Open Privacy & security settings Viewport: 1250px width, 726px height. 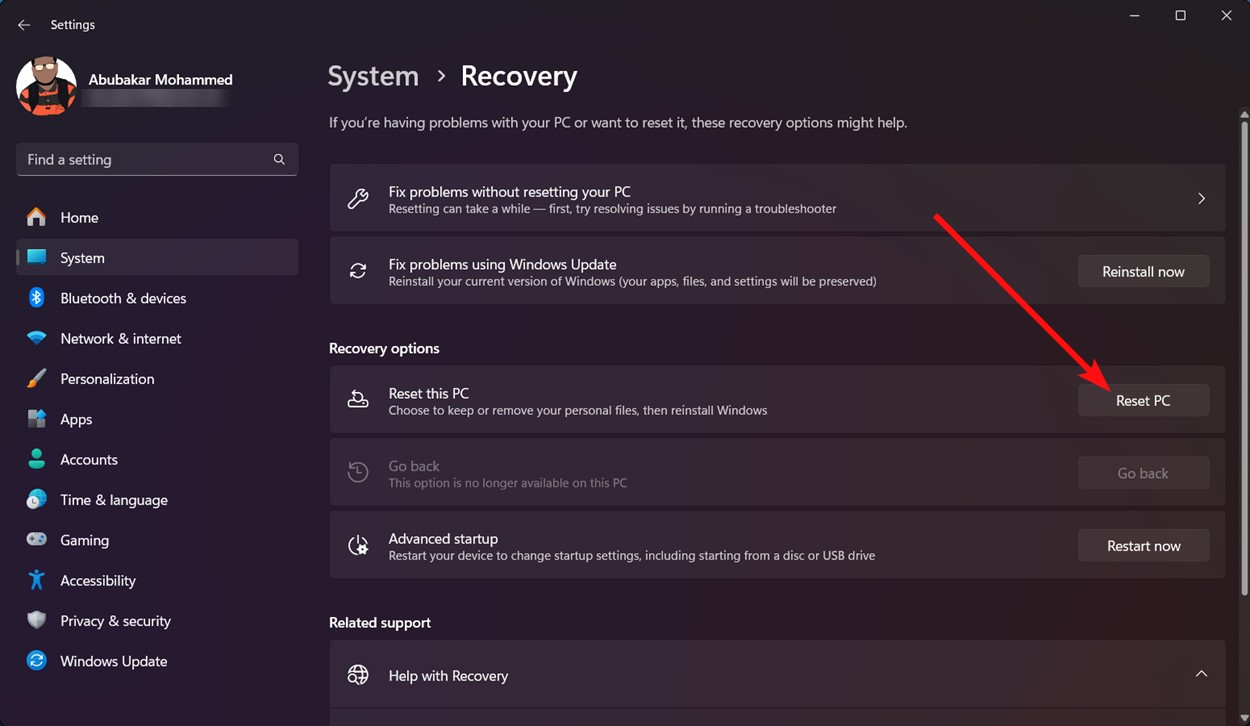tap(115, 620)
